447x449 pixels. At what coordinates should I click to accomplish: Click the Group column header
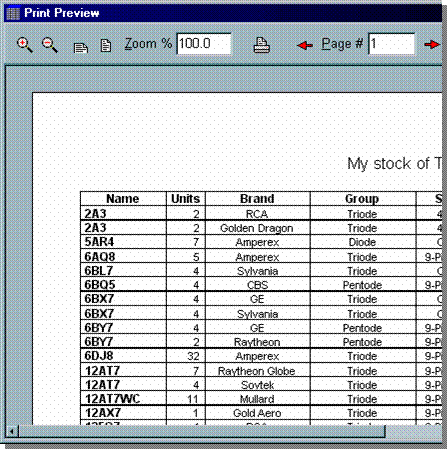[362, 199]
